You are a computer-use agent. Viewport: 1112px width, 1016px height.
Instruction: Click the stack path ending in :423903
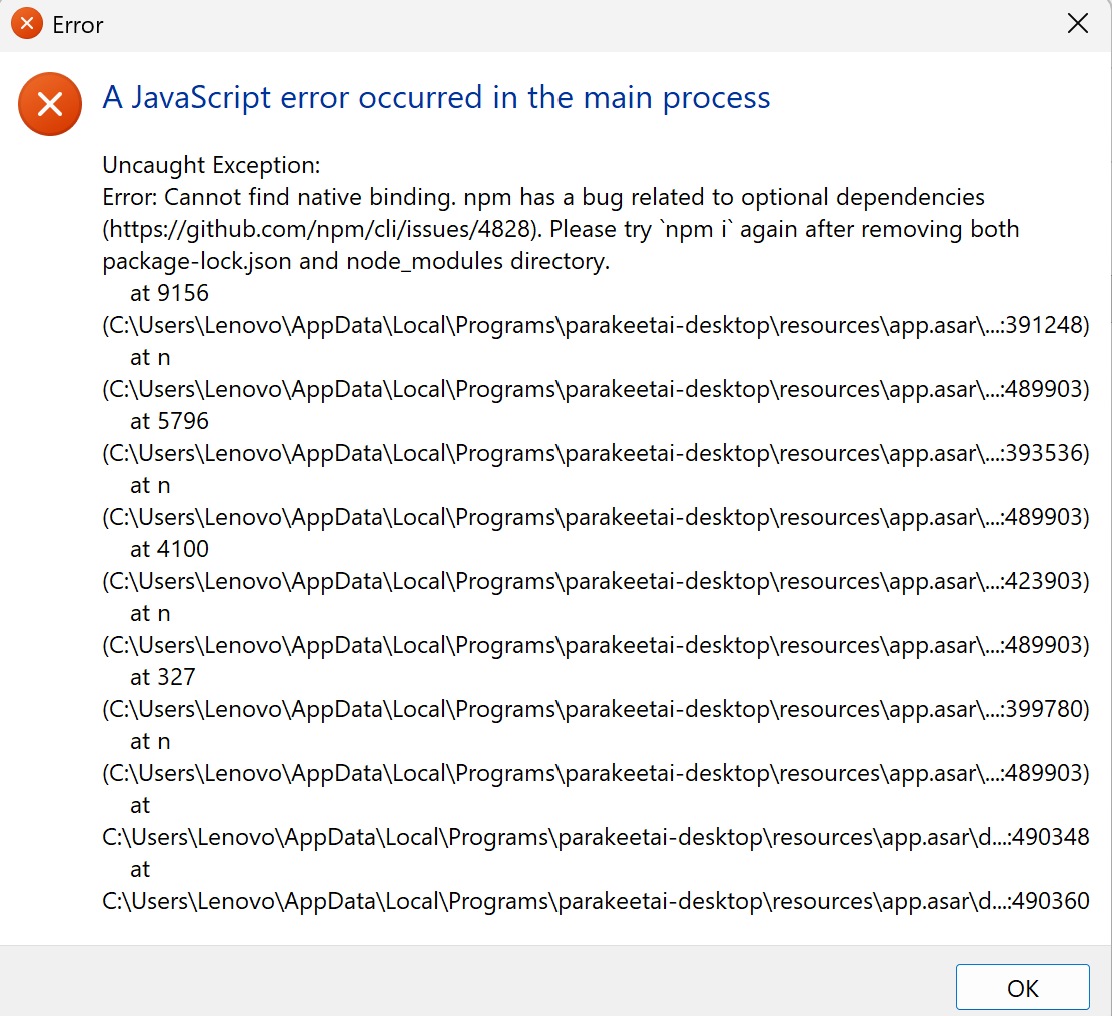point(596,581)
